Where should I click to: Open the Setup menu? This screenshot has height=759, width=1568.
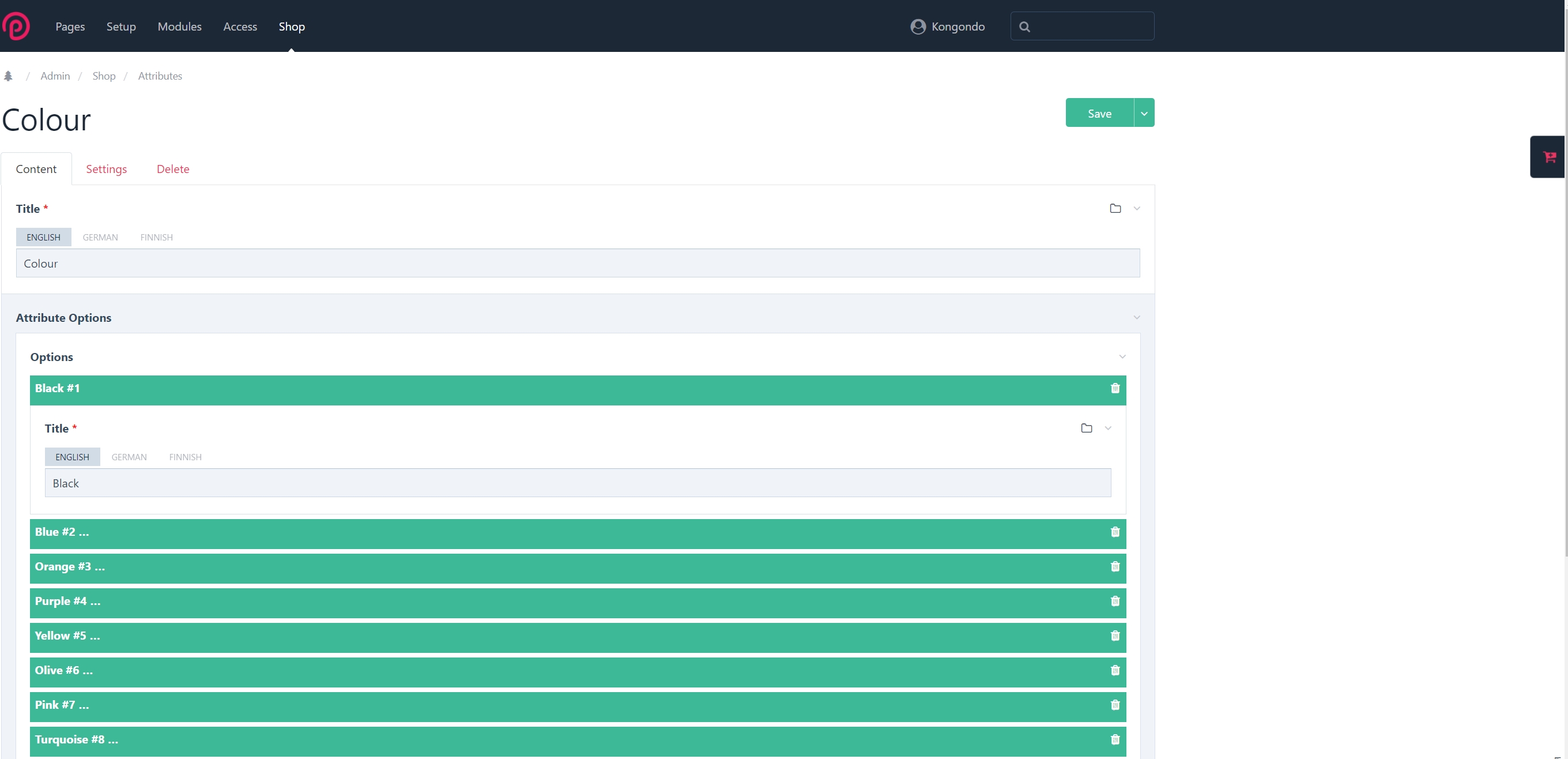click(121, 26)
